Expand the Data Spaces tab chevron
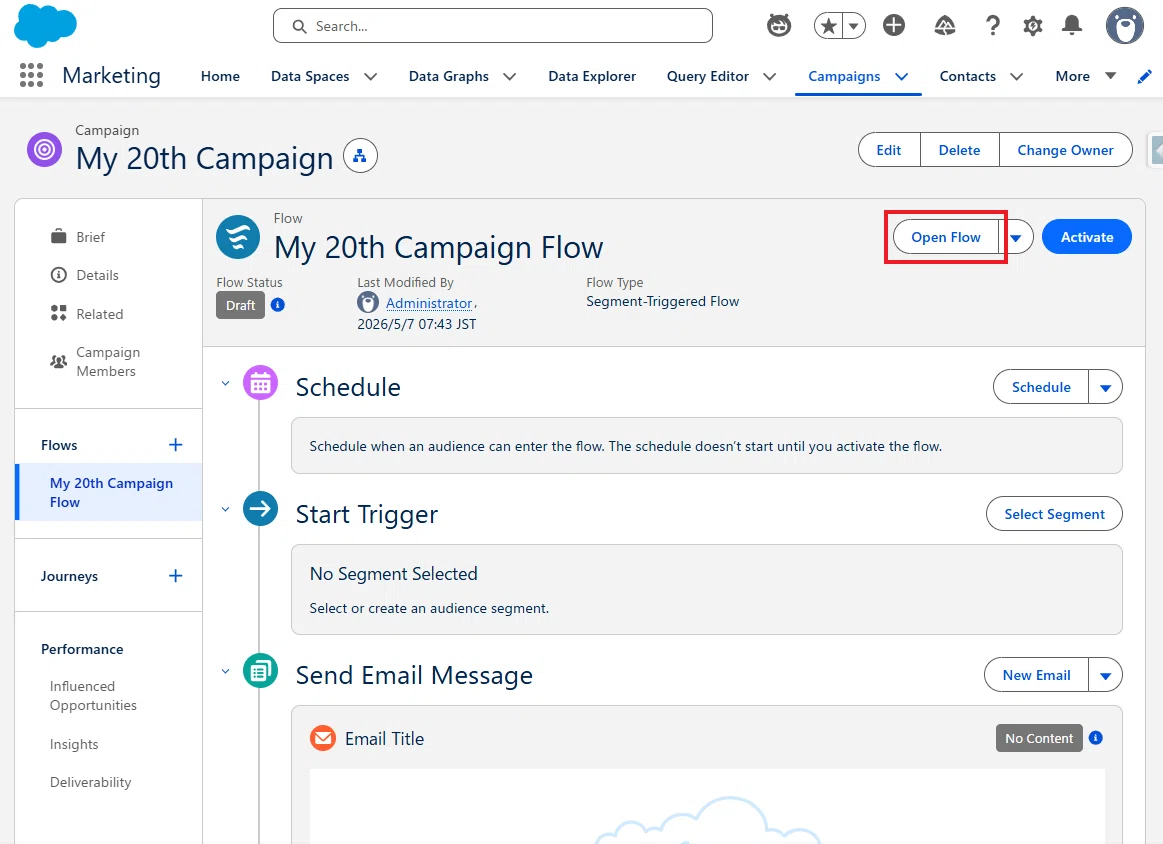The image size is (1163, 844). click(x=371, y=76)
